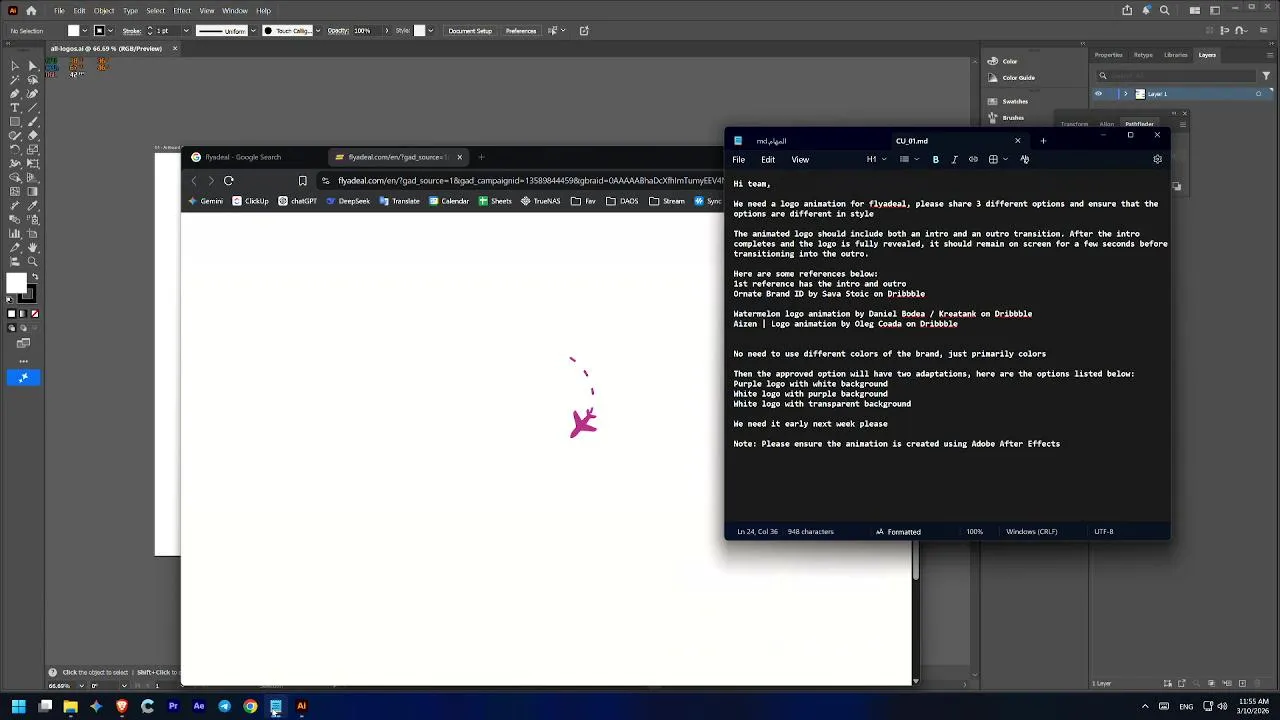Choose the Pen tool in Illustrator toolbar
1280x720 pixels.
tap(15, 93)
